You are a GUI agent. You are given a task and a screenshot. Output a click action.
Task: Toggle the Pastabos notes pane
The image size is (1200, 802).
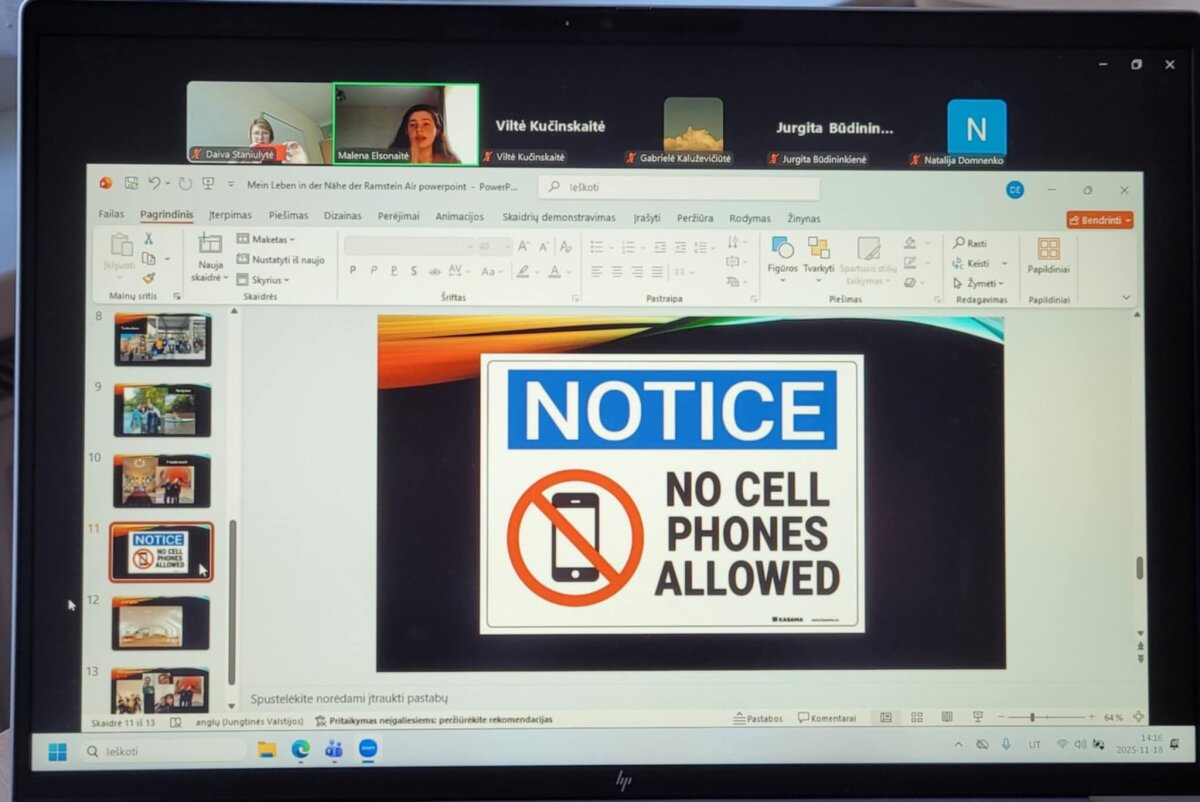tap(758, 718)
